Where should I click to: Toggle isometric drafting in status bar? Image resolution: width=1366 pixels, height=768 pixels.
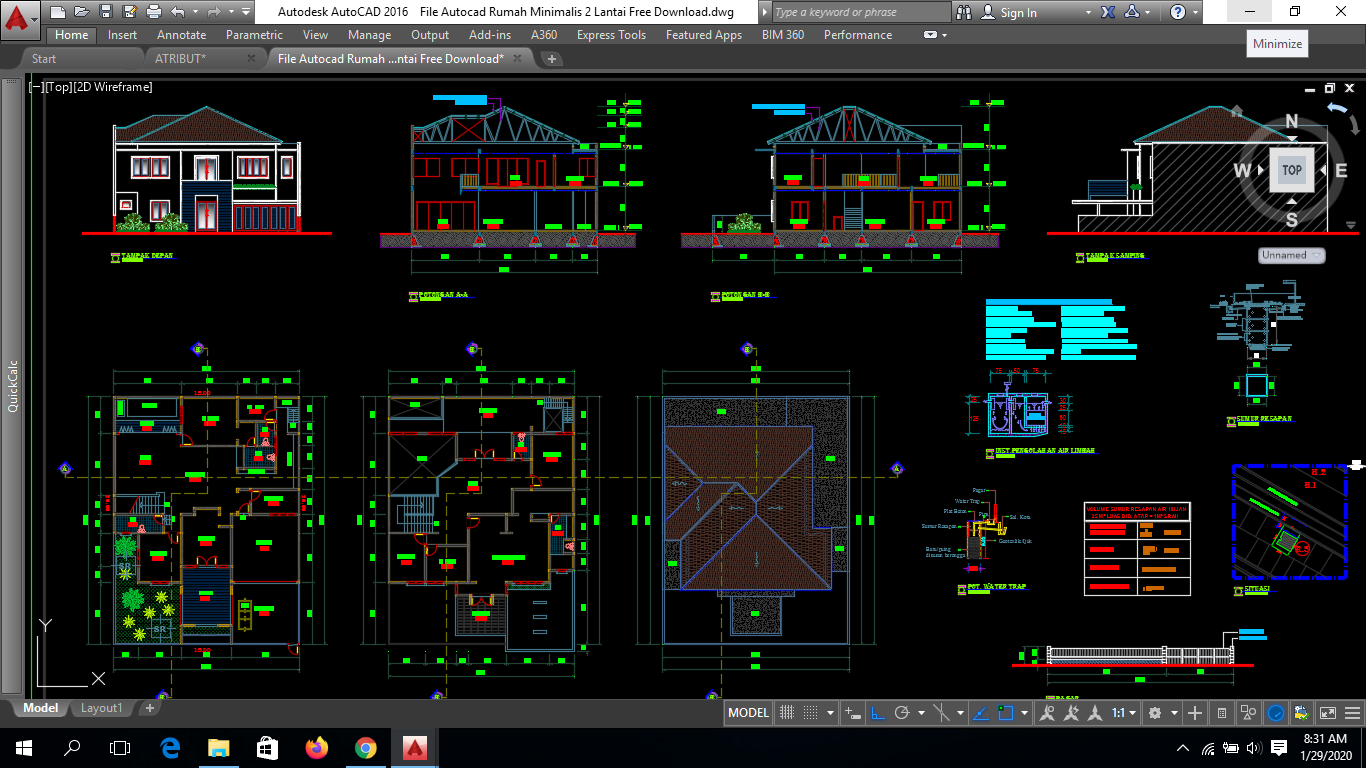tap(941, 713)
